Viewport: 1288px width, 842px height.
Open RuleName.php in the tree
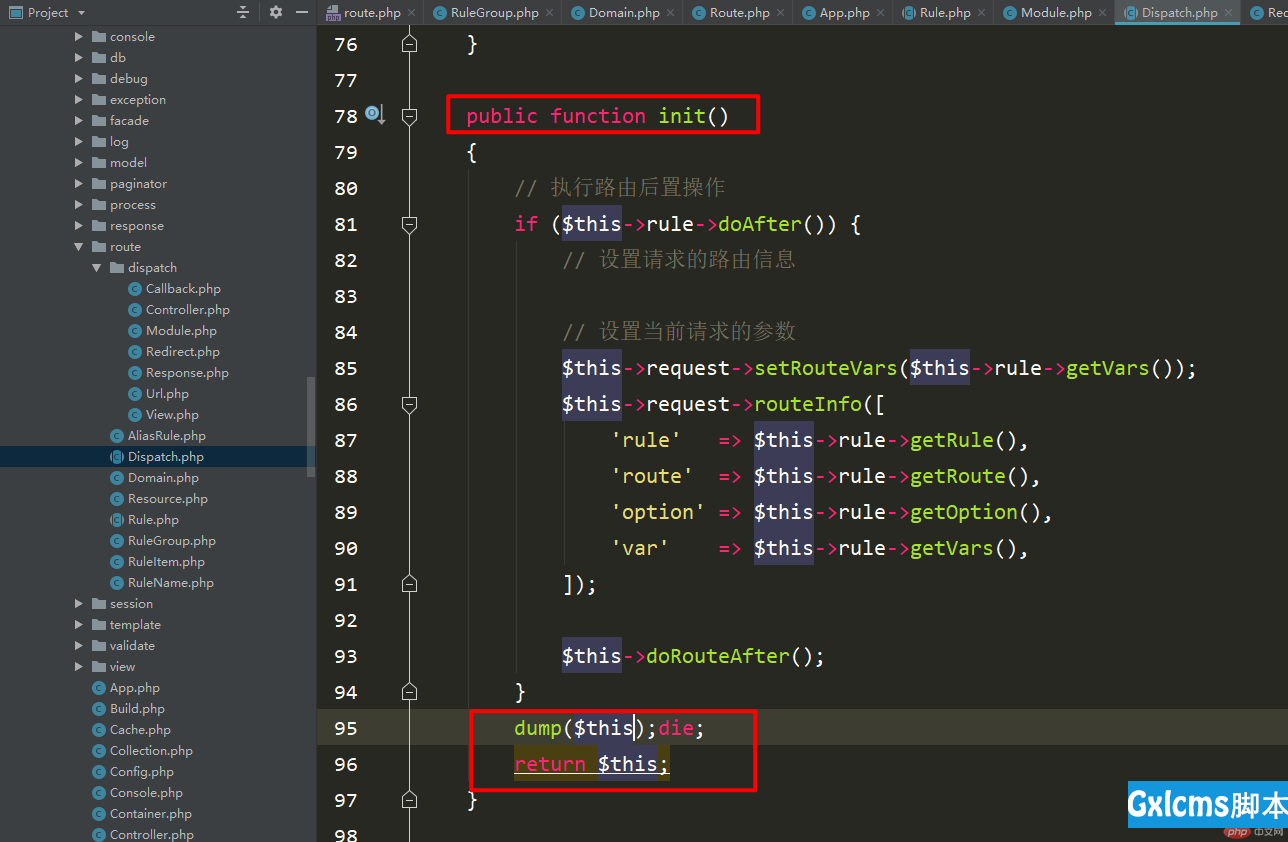pyautogui.click(x=170, y=582)
